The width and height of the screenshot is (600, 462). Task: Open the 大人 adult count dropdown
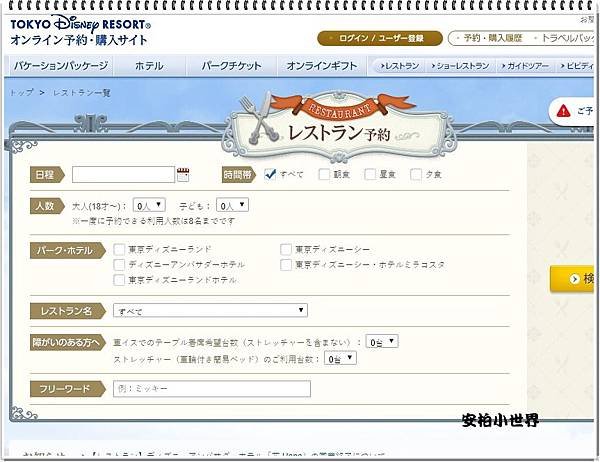(x=149, y=205)
